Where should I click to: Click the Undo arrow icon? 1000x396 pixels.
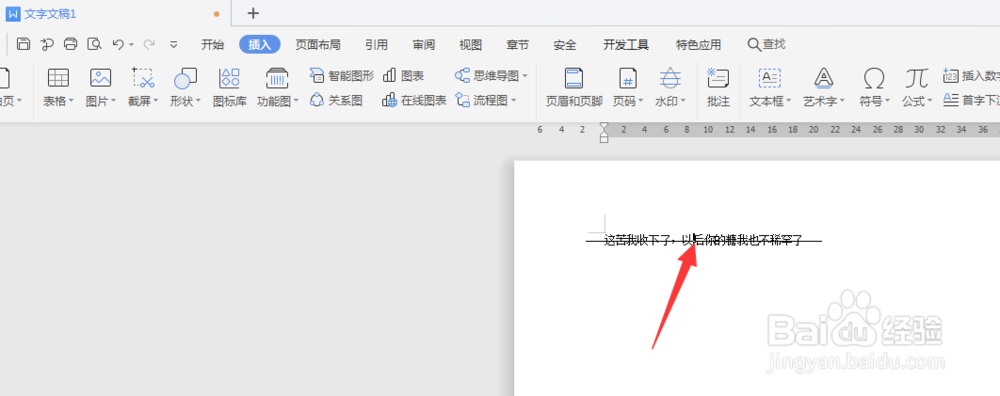[118, 44]
